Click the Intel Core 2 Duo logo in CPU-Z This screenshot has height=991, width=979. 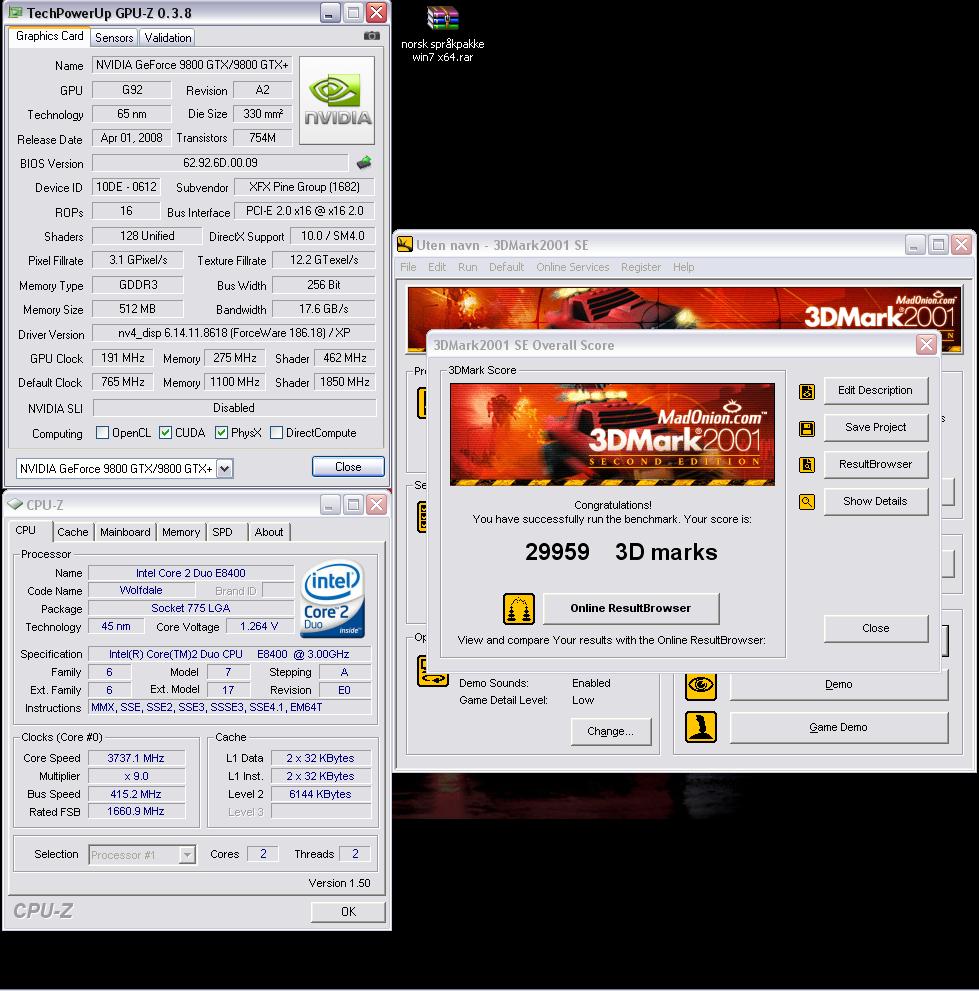click(333, 599)
